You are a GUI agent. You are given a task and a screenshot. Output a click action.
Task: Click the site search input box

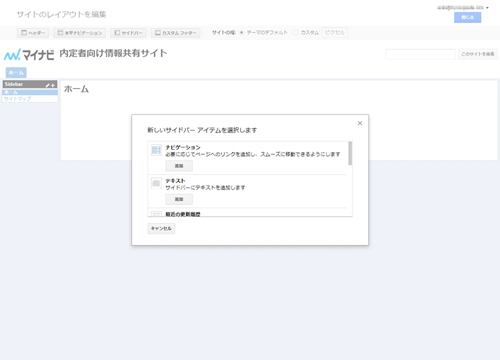(x=420, y=54)
